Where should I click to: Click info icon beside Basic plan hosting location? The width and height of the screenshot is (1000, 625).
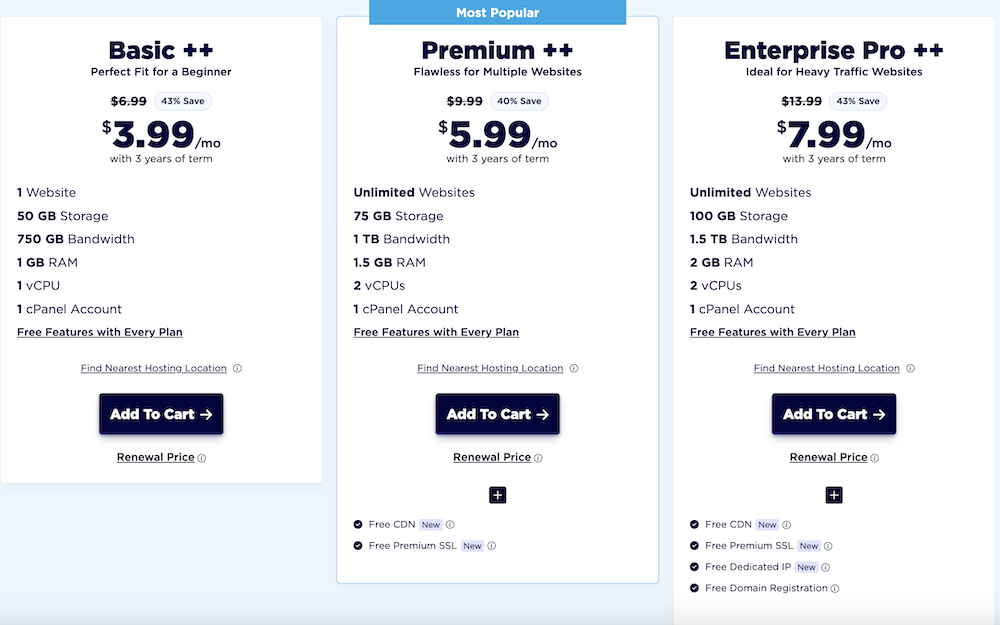[237, 368]
